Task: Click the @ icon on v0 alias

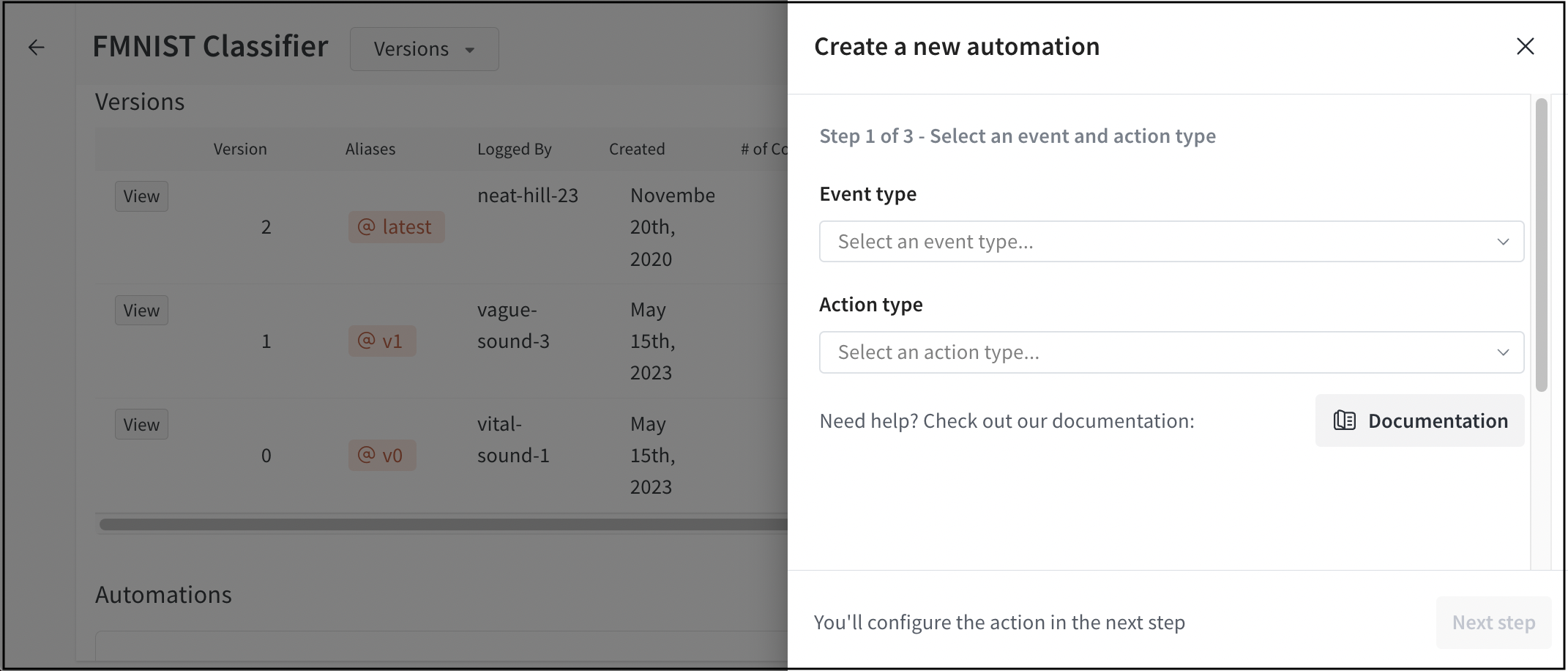Action: 366,455
